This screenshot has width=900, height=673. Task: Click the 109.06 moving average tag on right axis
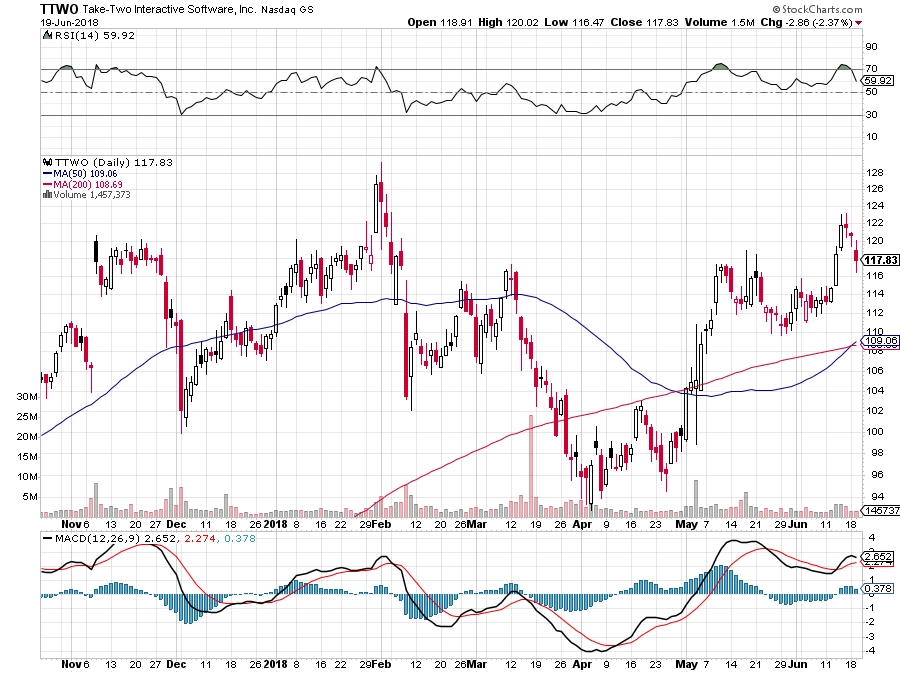881,340
